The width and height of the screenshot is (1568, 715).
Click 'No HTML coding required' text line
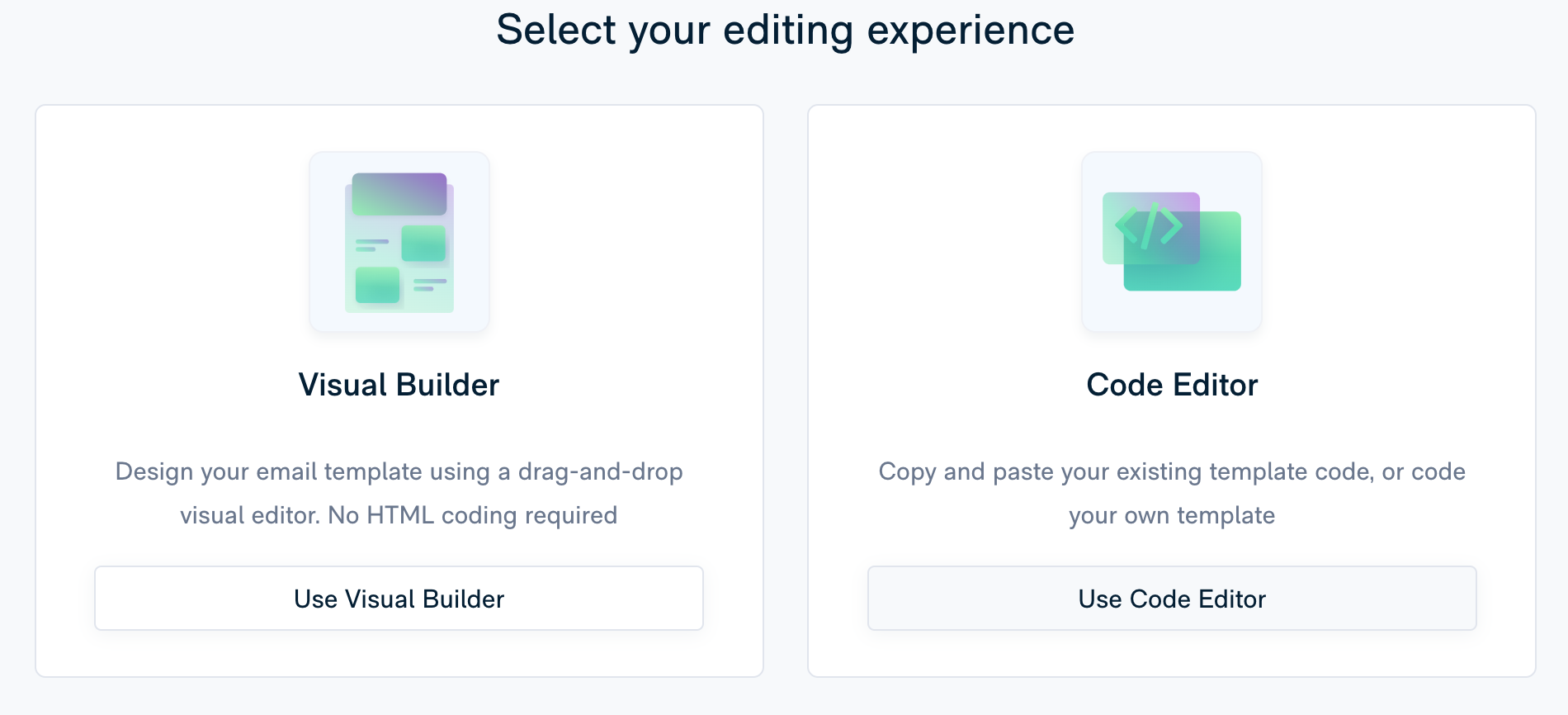(473, 515)
